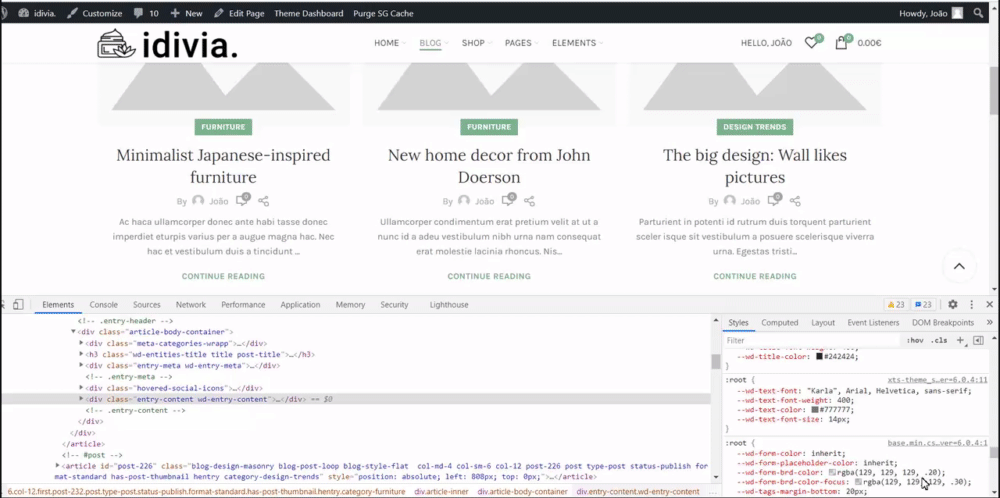Switch to the Sources tab
1000x498 pixels.
pos(147,305)
